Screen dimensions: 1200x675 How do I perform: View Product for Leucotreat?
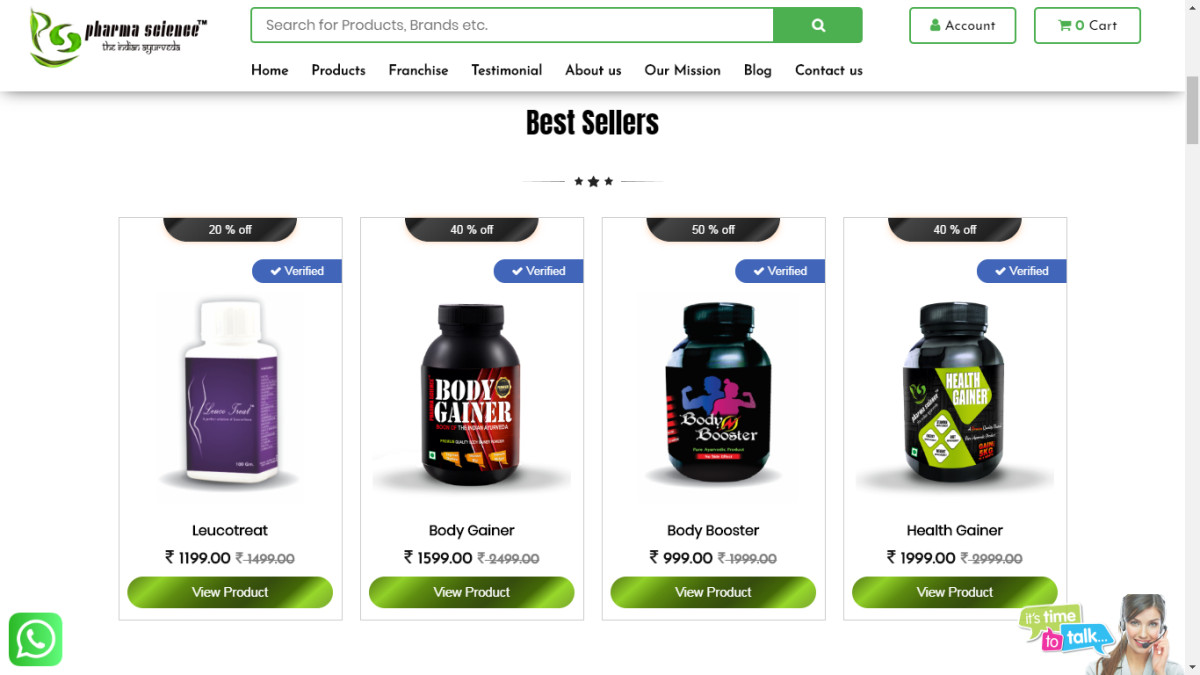pos(230,592)
